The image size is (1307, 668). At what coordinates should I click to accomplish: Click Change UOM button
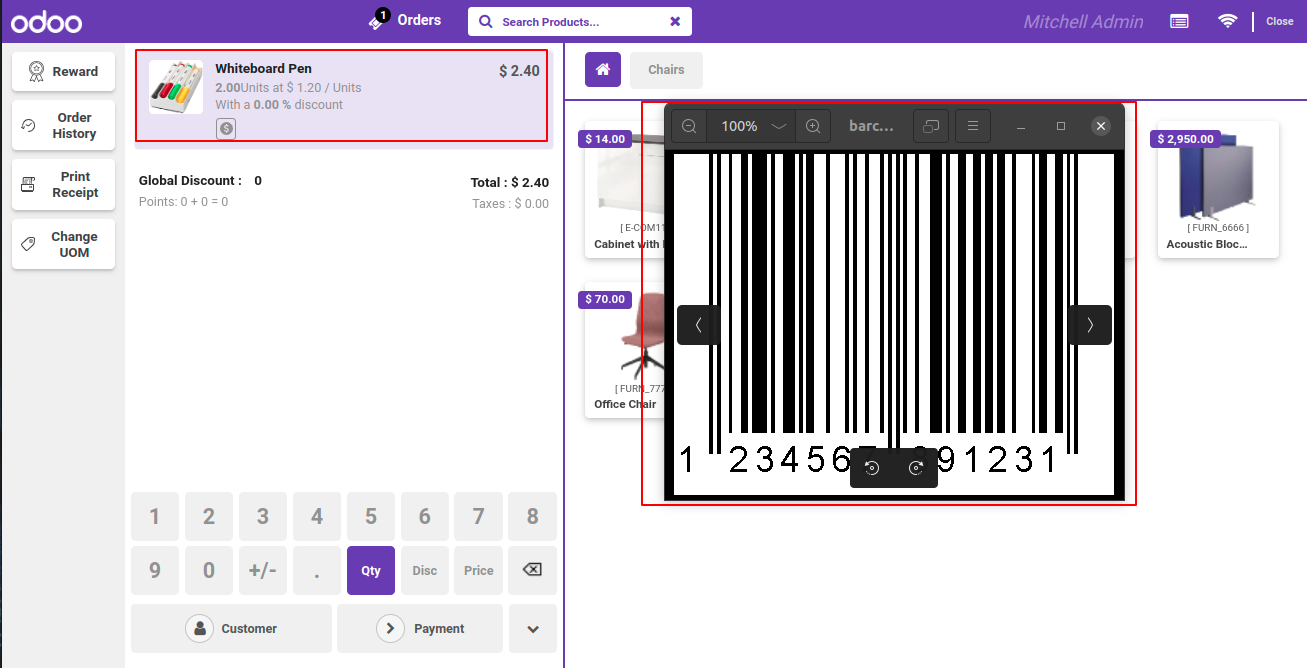tap(63, 245)
